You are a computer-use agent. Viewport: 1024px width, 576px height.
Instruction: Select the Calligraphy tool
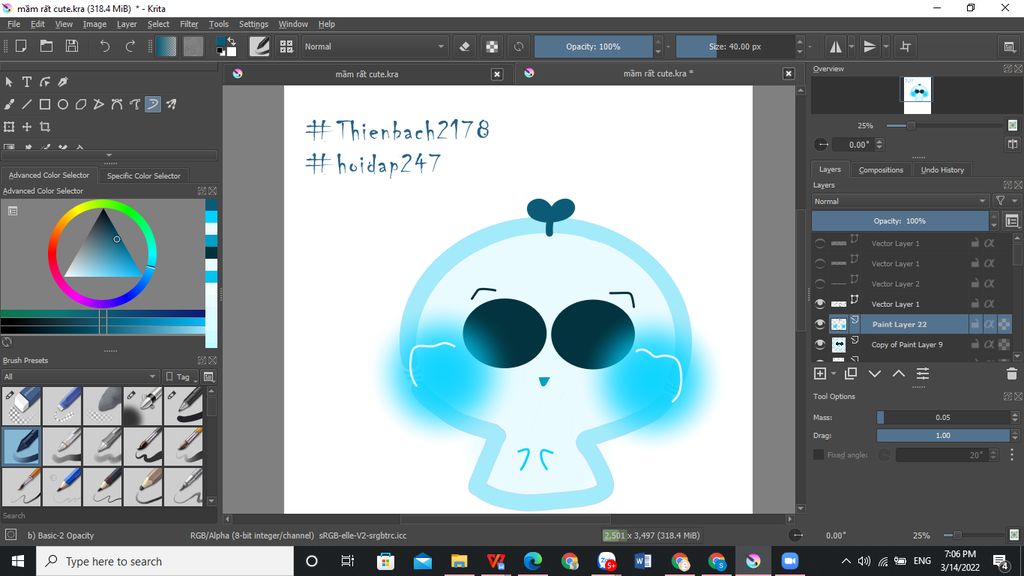point(63,82)
